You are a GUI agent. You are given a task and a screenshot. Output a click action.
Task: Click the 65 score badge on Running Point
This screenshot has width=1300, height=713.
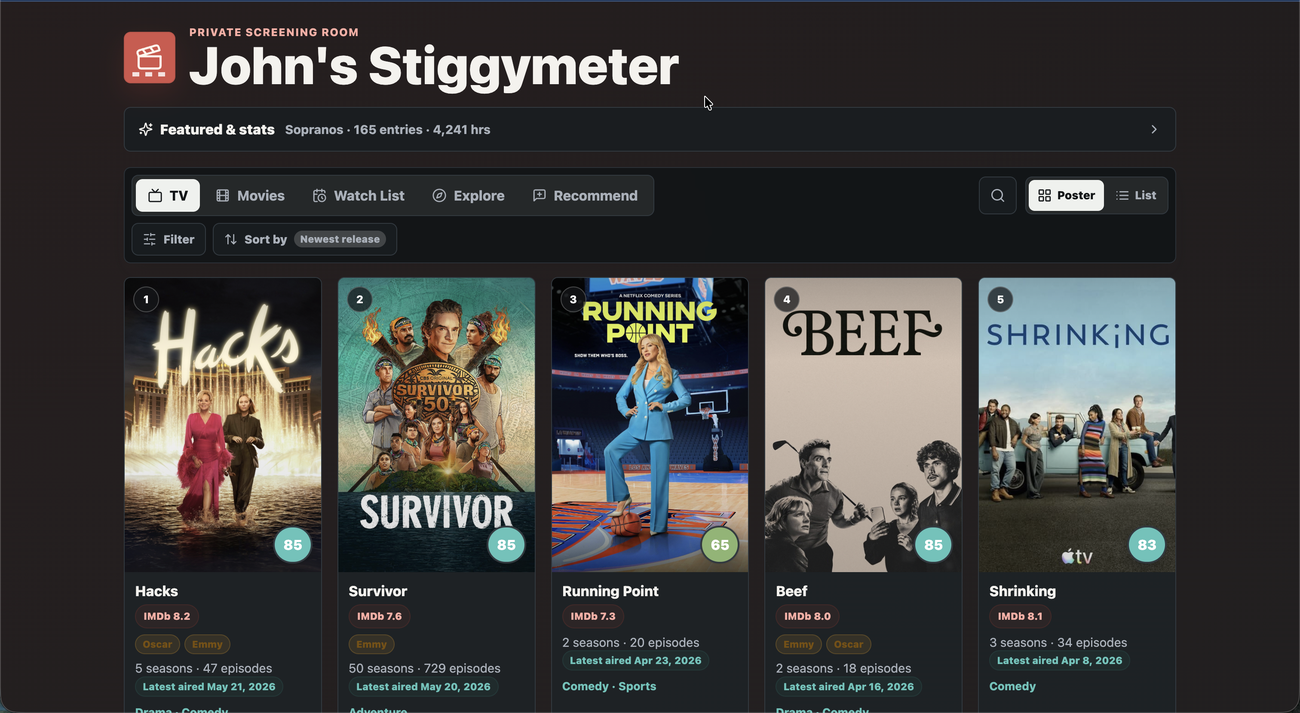pos(720,545)
